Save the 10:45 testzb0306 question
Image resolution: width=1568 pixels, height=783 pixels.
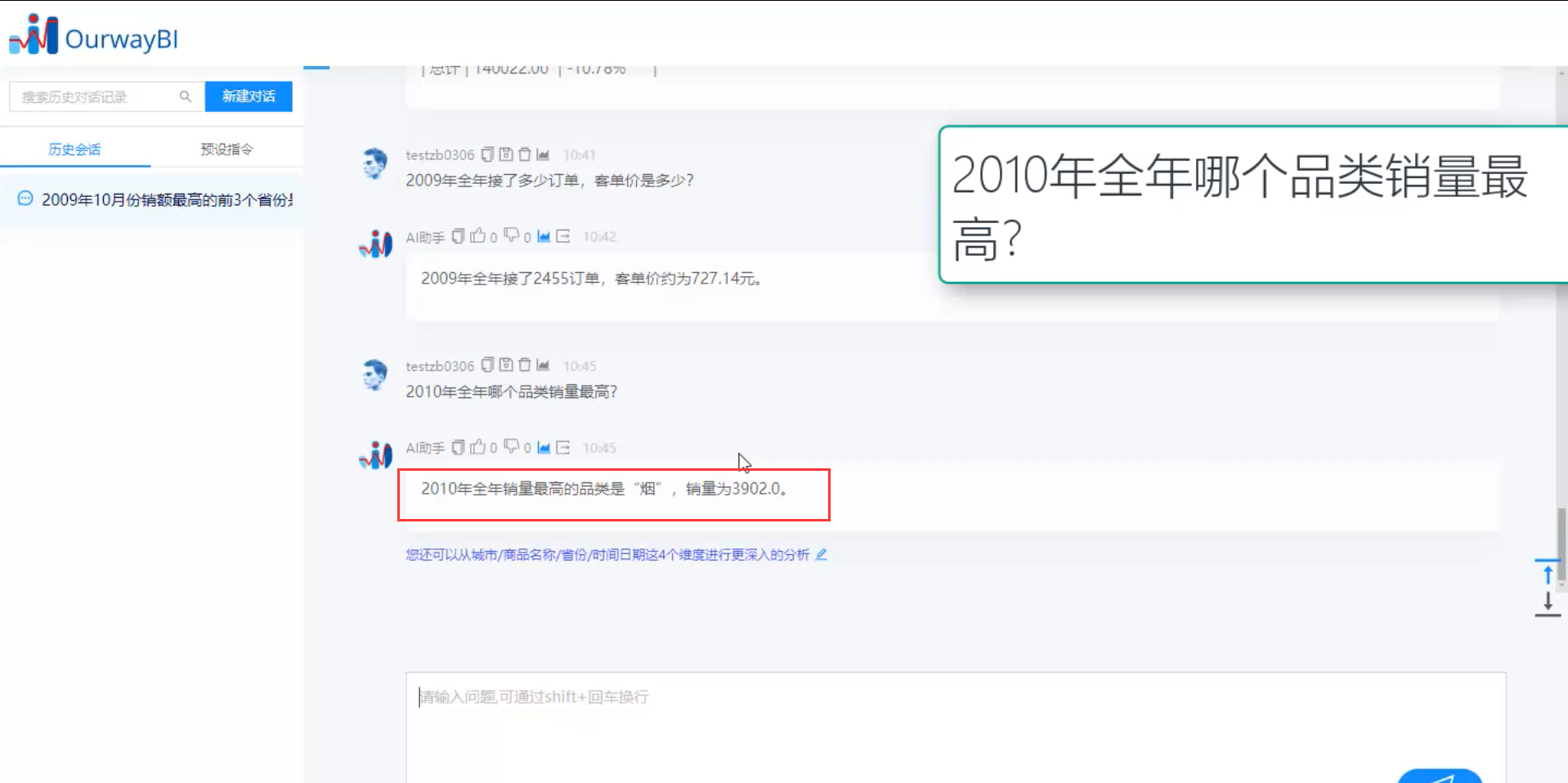coord(506,365)
